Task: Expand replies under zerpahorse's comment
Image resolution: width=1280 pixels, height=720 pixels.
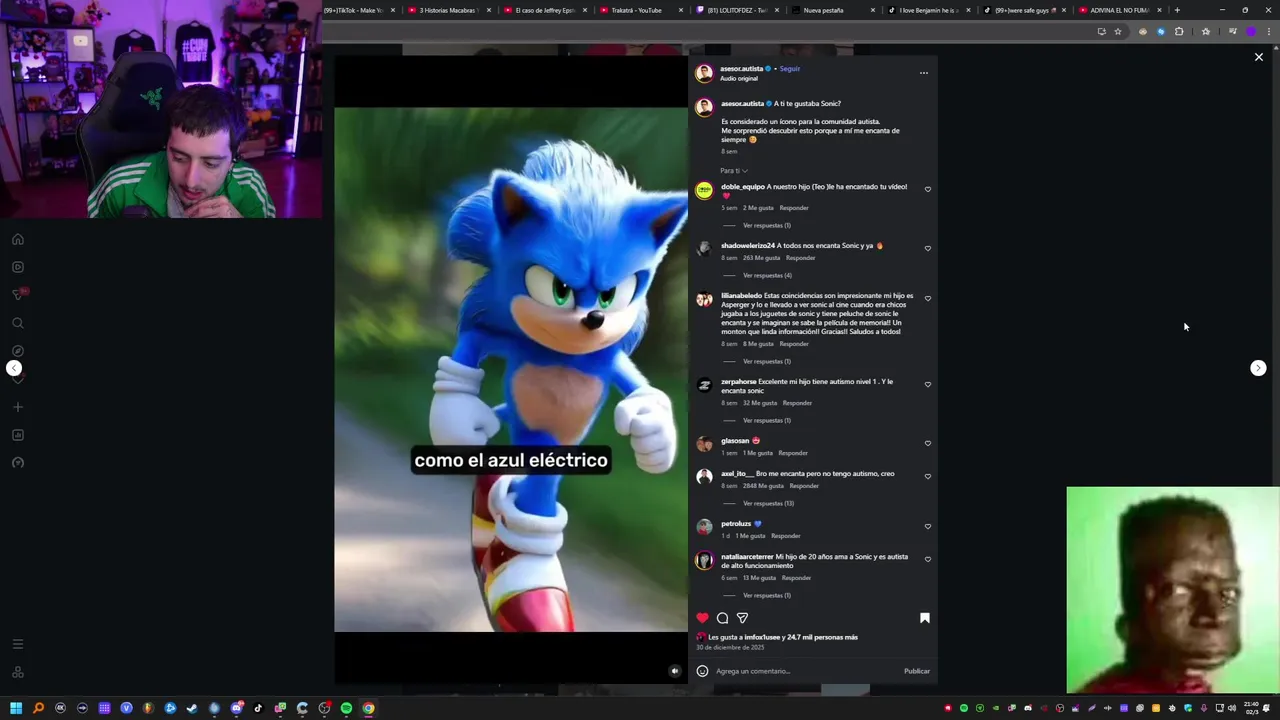Action: click(766, 420)
